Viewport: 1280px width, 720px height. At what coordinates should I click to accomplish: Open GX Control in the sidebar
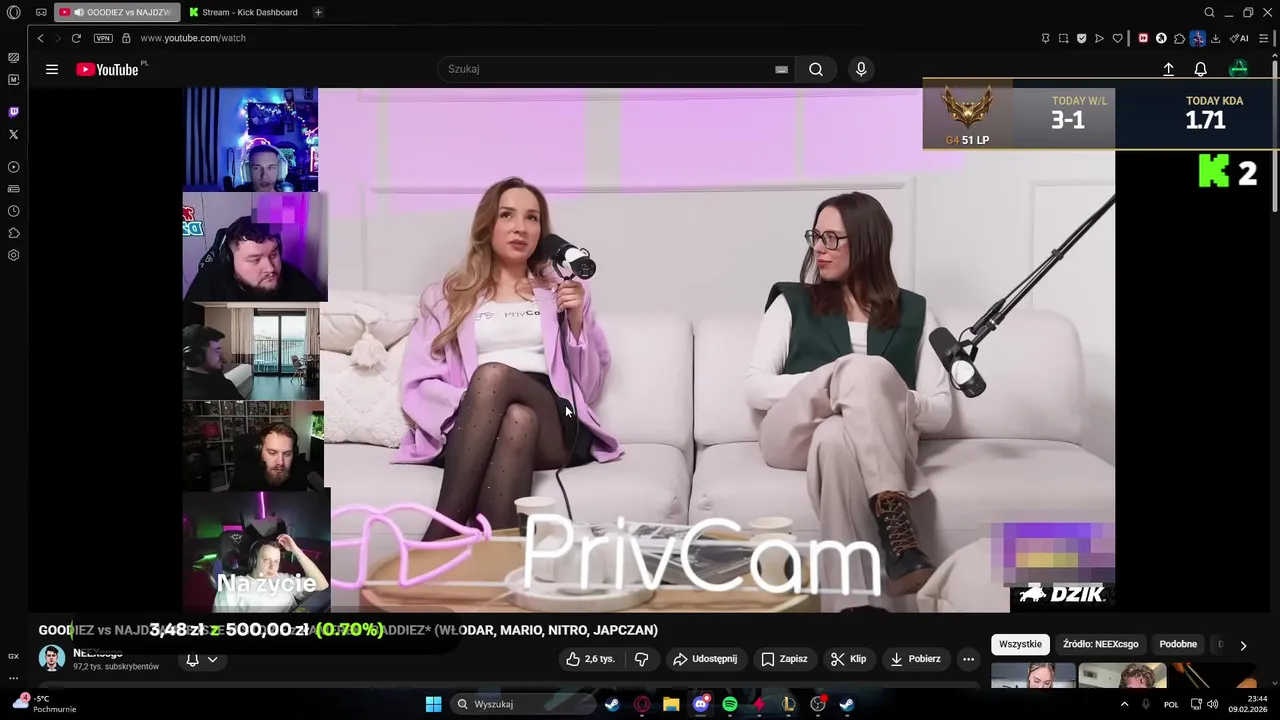pyautogui.click(x=14, y=57)
